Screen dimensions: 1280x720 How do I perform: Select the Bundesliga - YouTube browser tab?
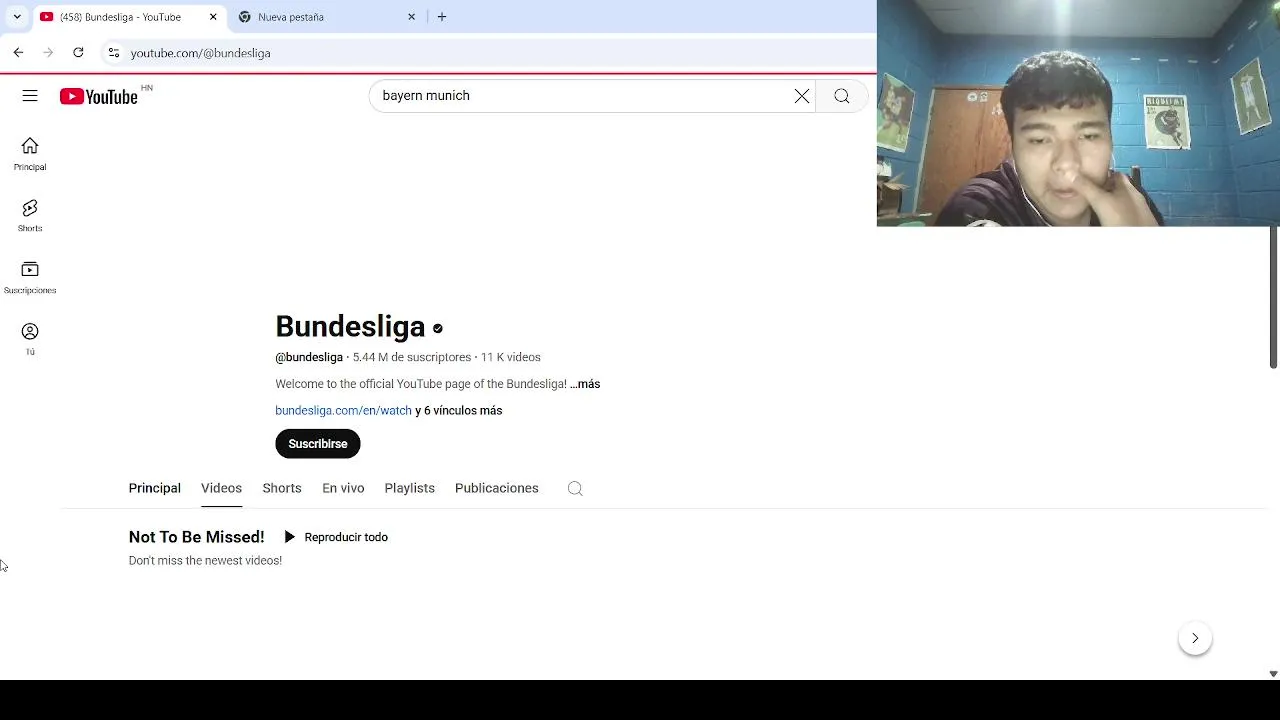click(129, 17)
